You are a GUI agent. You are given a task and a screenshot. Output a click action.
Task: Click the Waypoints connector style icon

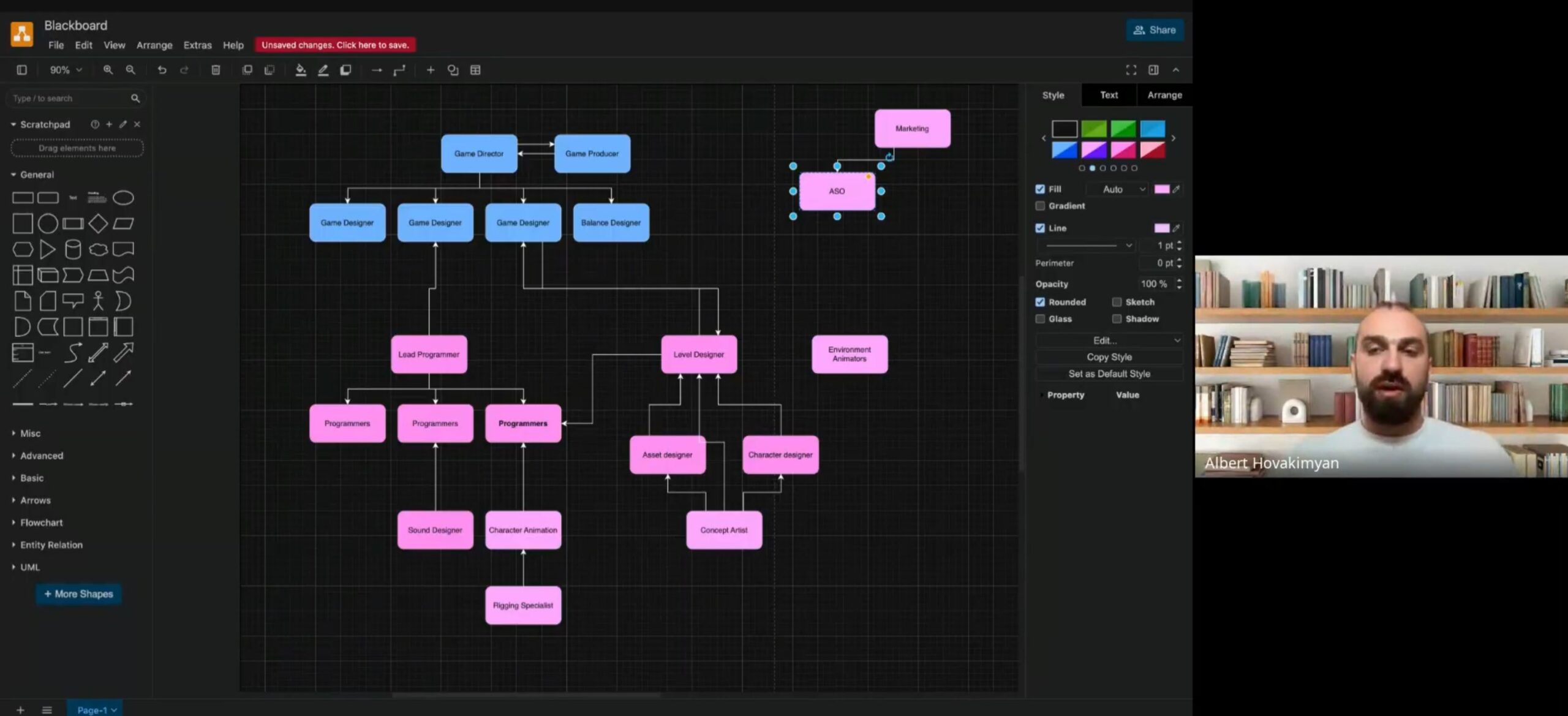click(399, 70)
